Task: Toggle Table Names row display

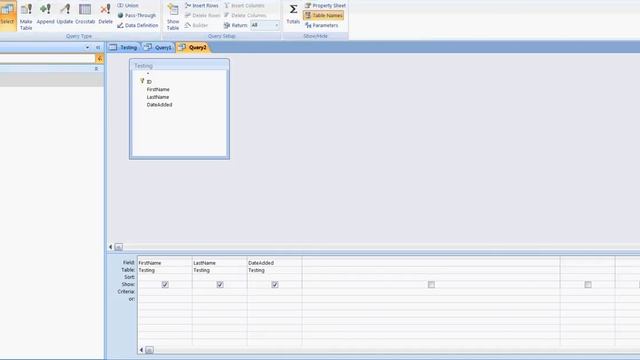Action: pyautogui.click(x=324, y=15)
